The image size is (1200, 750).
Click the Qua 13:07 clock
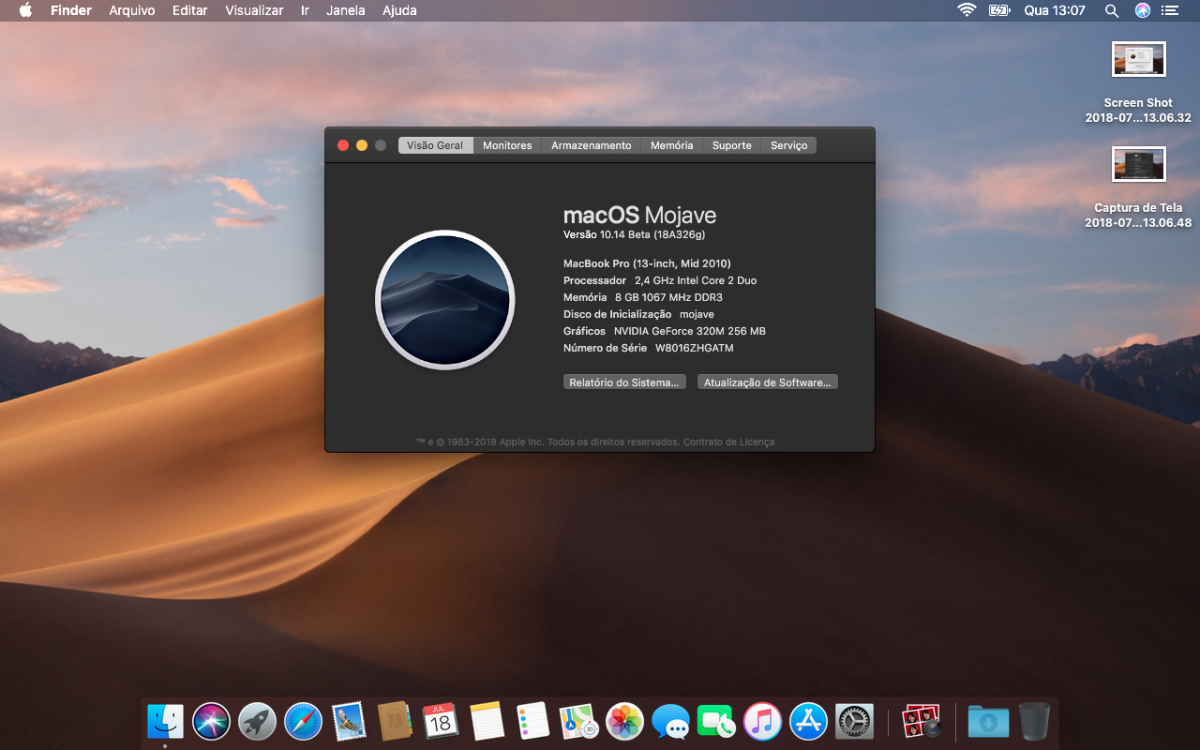pyautogui.click(x=1054, y=10)
